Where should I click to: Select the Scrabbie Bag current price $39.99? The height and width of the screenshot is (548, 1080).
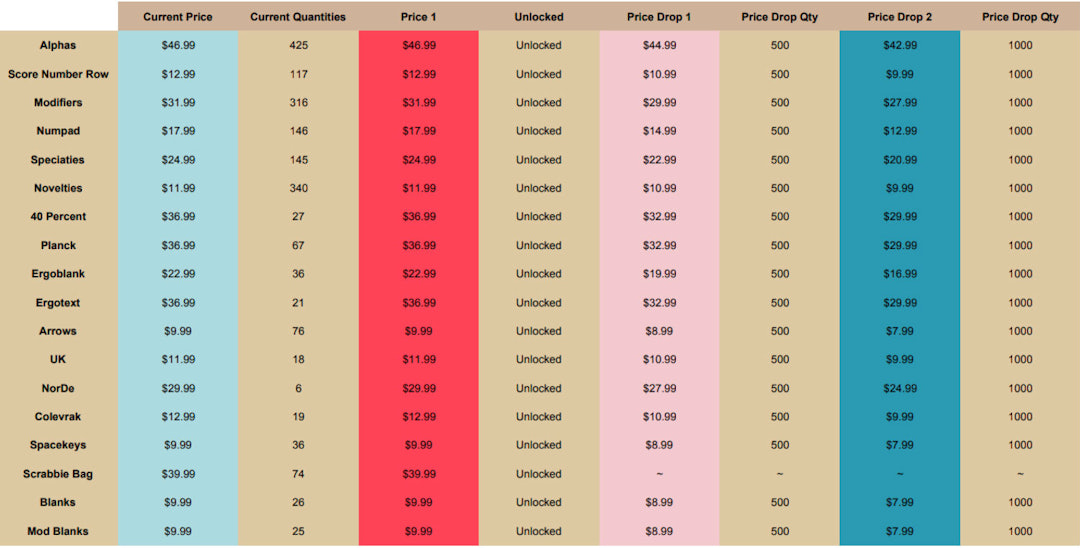tap(178, 474)
